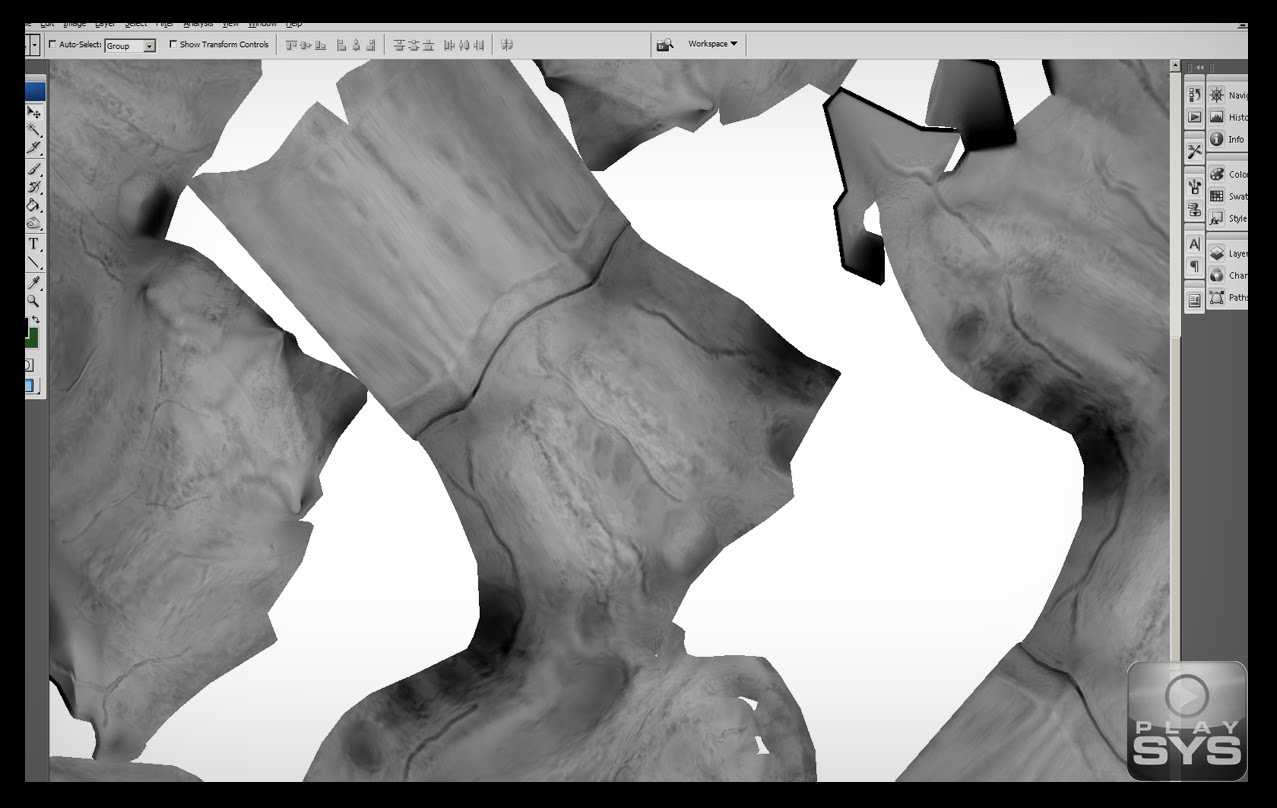Image resolution: width=1277 pixels, height=808 pixels.
Task: Select the Magic Wand tool
Action: [x=36, y=130]
